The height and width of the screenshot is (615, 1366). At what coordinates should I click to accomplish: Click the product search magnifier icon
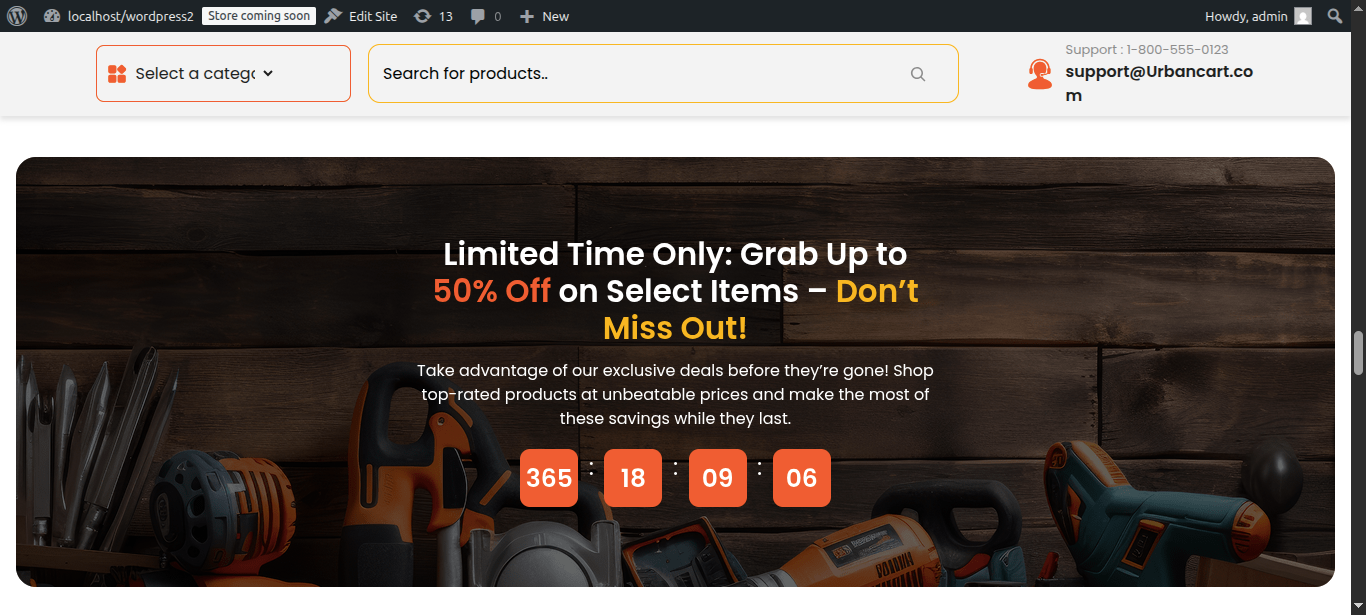tap(918, 74)
